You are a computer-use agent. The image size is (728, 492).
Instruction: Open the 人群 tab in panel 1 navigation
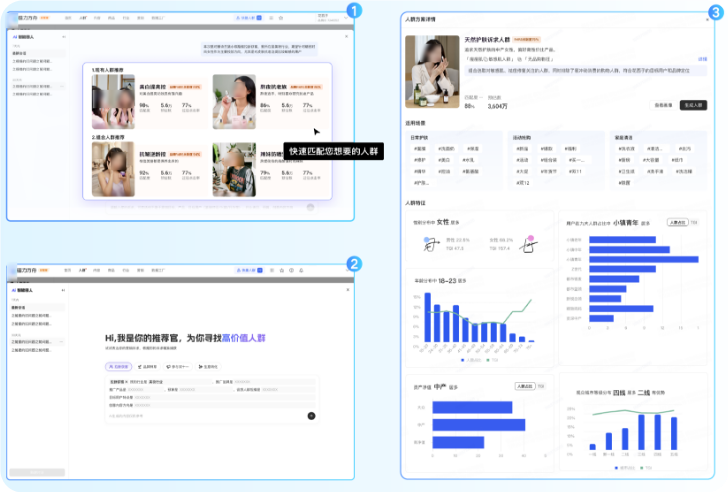(82, 18)
